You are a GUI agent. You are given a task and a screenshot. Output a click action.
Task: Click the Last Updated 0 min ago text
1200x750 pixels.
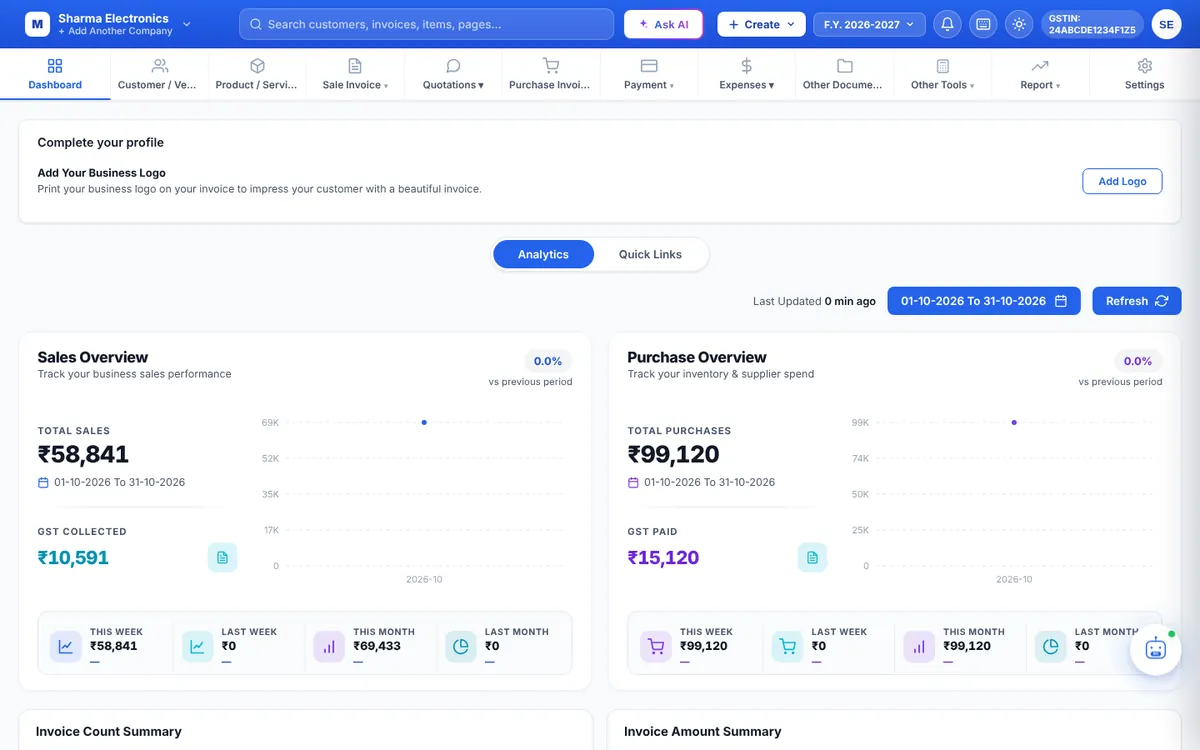[x=814, y=301]
